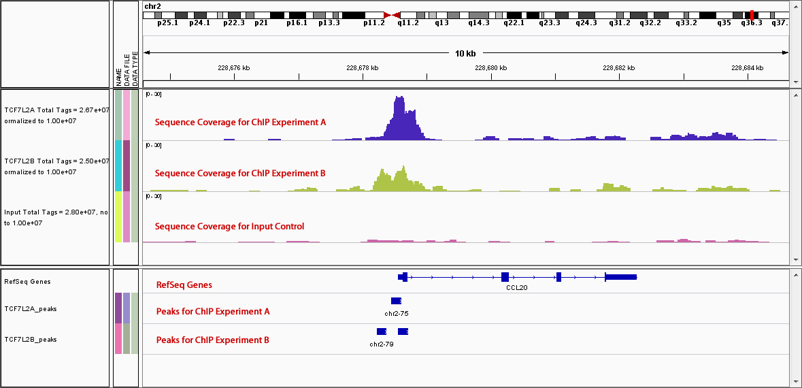Click the pink NAME attribute cell of TCF7L2B_peaks
Image resolution: width=802 pixels, height=388 pixels.
pyautogui.click(x=119, y=338)
